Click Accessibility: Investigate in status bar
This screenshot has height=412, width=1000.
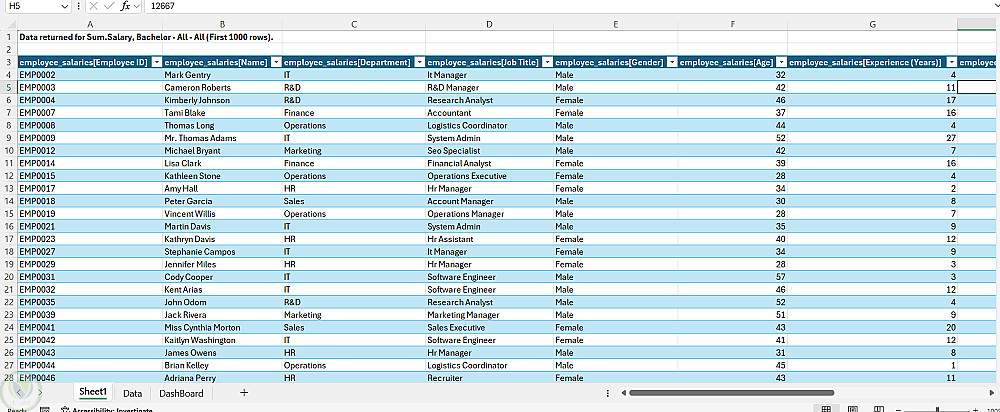pos(107,409)
